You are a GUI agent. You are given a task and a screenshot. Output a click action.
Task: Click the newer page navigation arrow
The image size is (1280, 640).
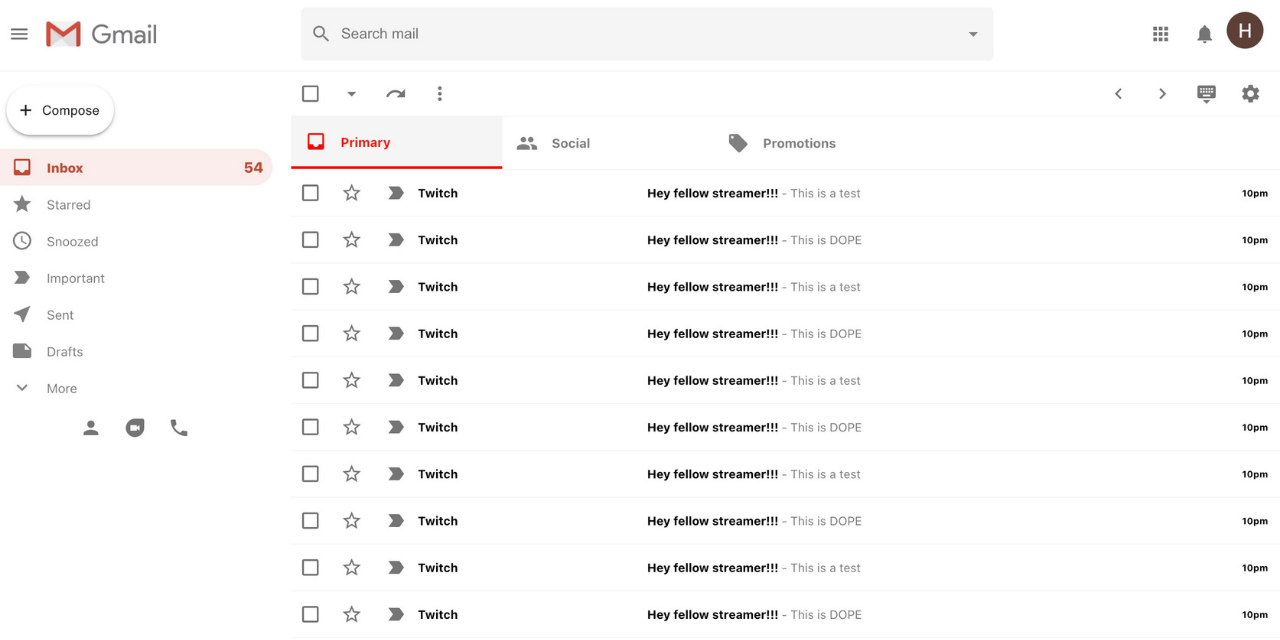[1118, 93]
